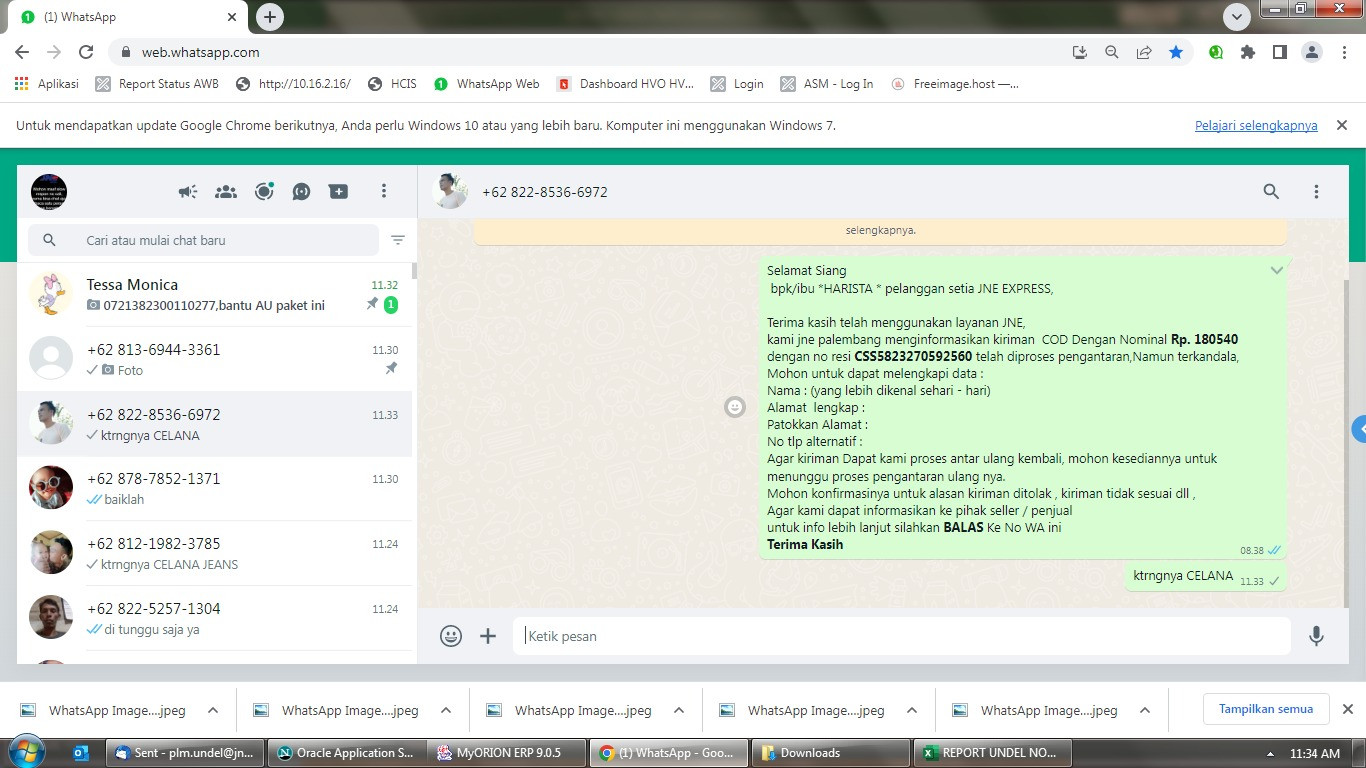Go back in the browser
Screen dimensions: 1366x768
tap(22, 52)
